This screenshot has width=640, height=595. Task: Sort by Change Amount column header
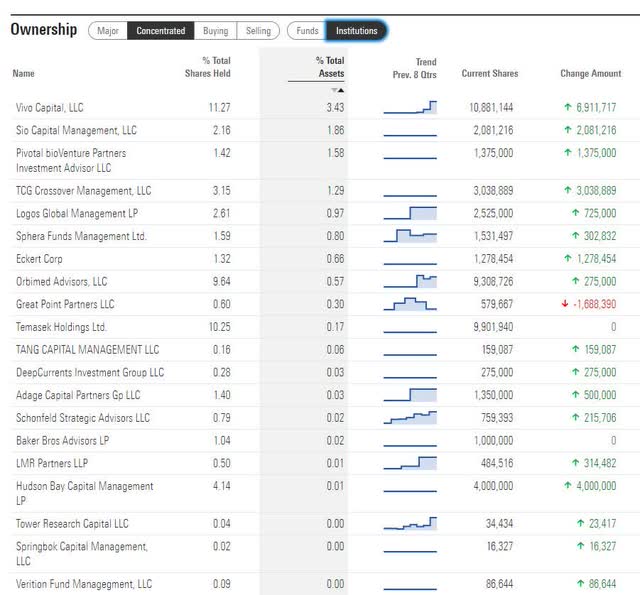pos(591,73)
